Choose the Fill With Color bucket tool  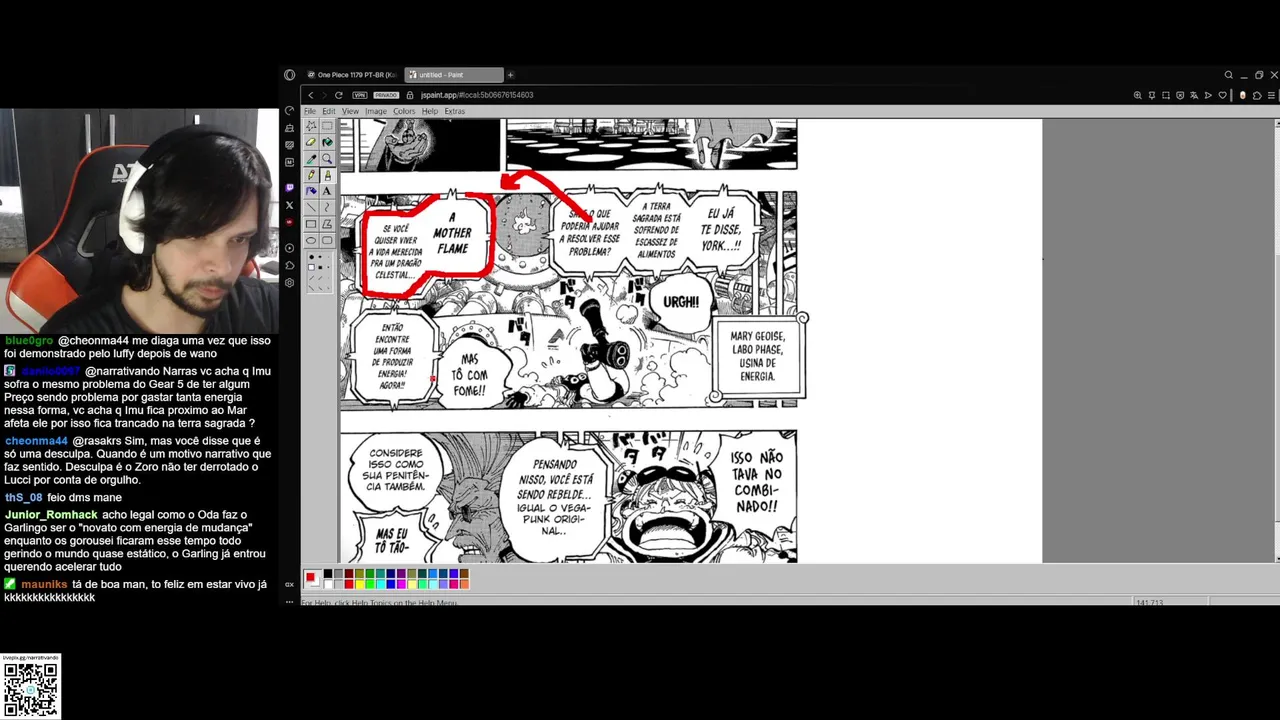pyautogui.click(x=327, y=142)
